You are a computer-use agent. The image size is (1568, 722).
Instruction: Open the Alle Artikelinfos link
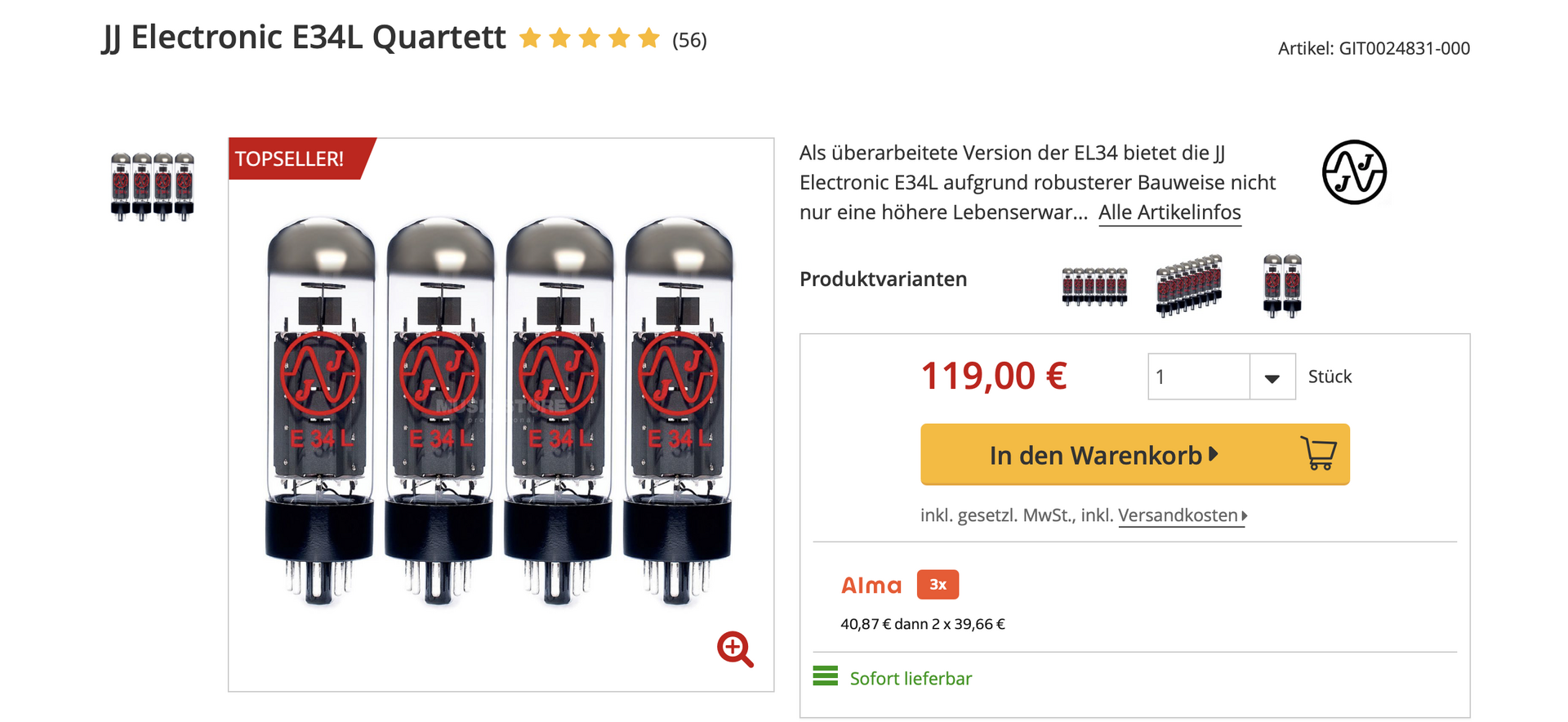1169,212
